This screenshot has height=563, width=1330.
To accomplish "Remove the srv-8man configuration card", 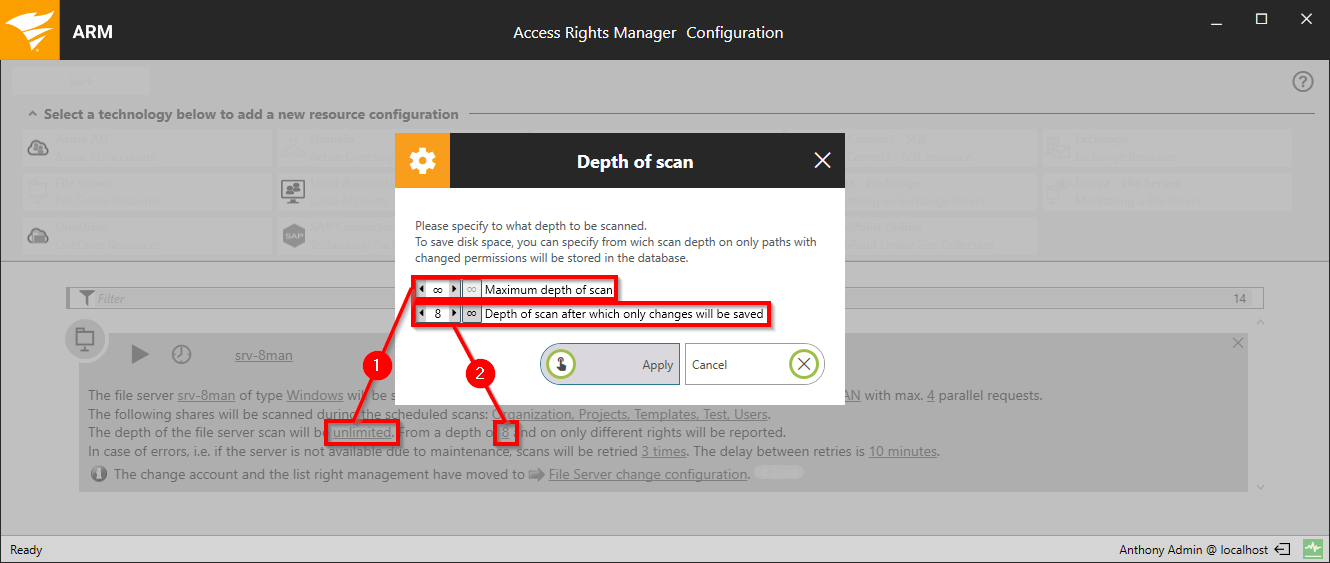I will [x=1238, y=343].
